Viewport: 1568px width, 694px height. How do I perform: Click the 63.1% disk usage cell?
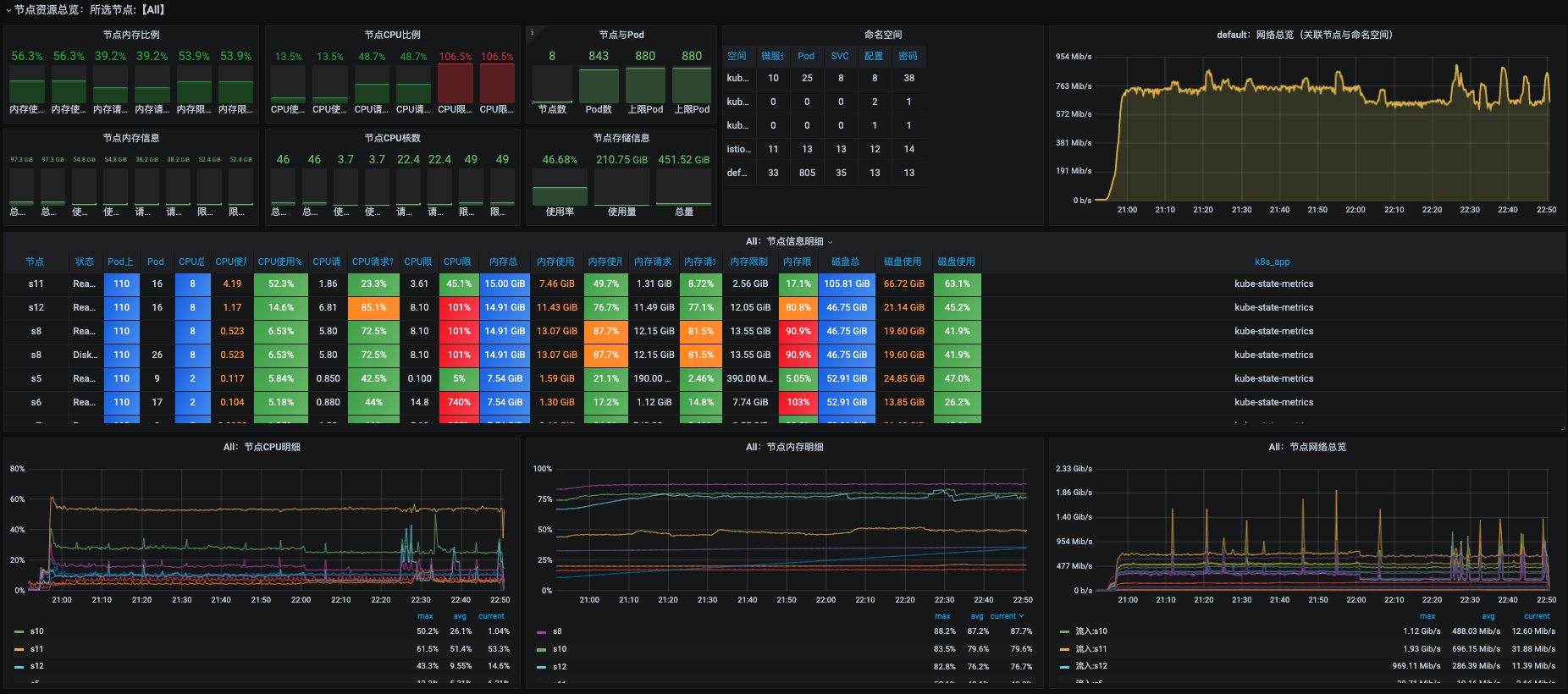pos(958,284)
